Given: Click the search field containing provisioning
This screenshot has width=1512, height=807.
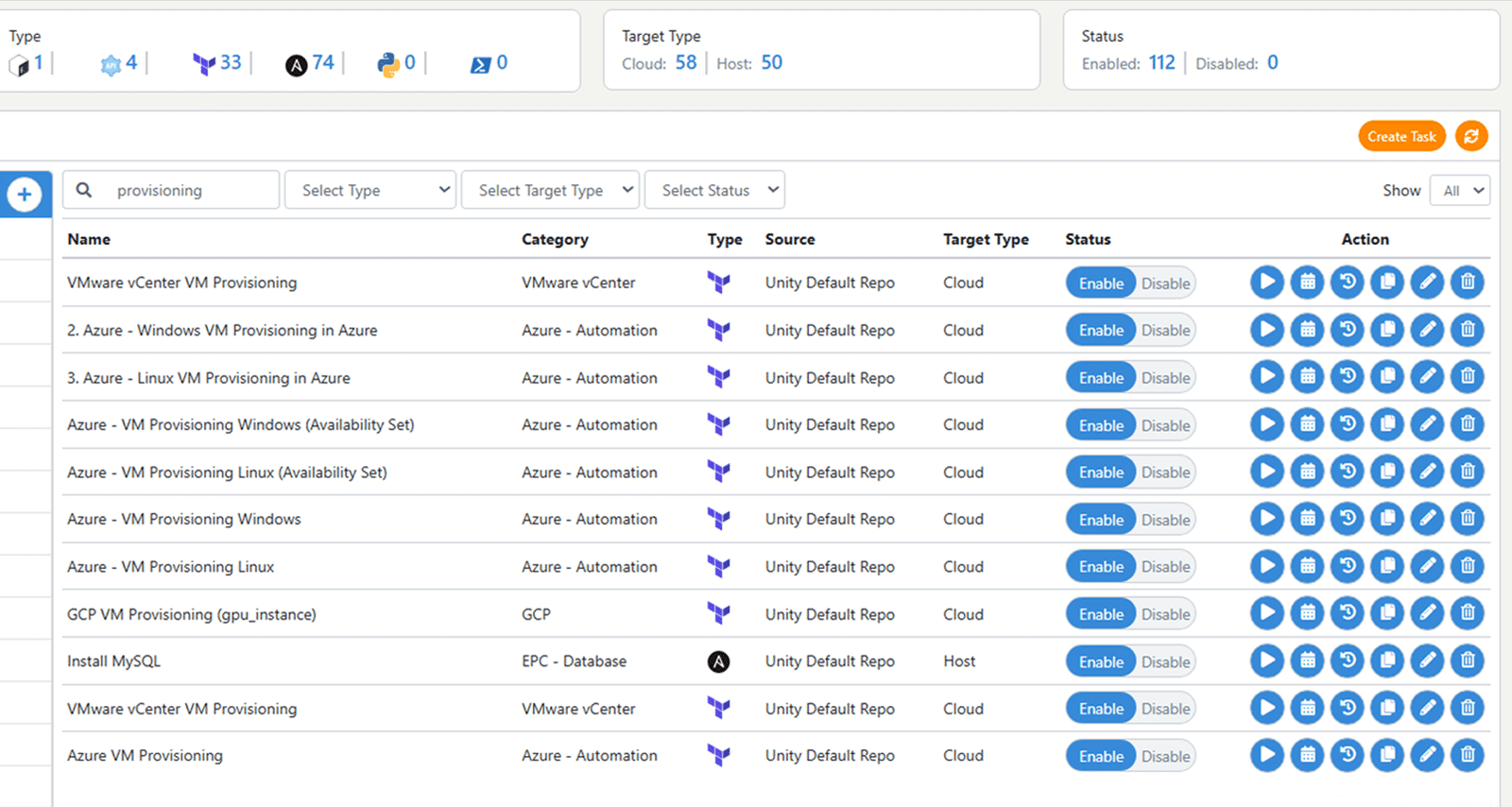Looking at the screenshot, I should [189, 190].
